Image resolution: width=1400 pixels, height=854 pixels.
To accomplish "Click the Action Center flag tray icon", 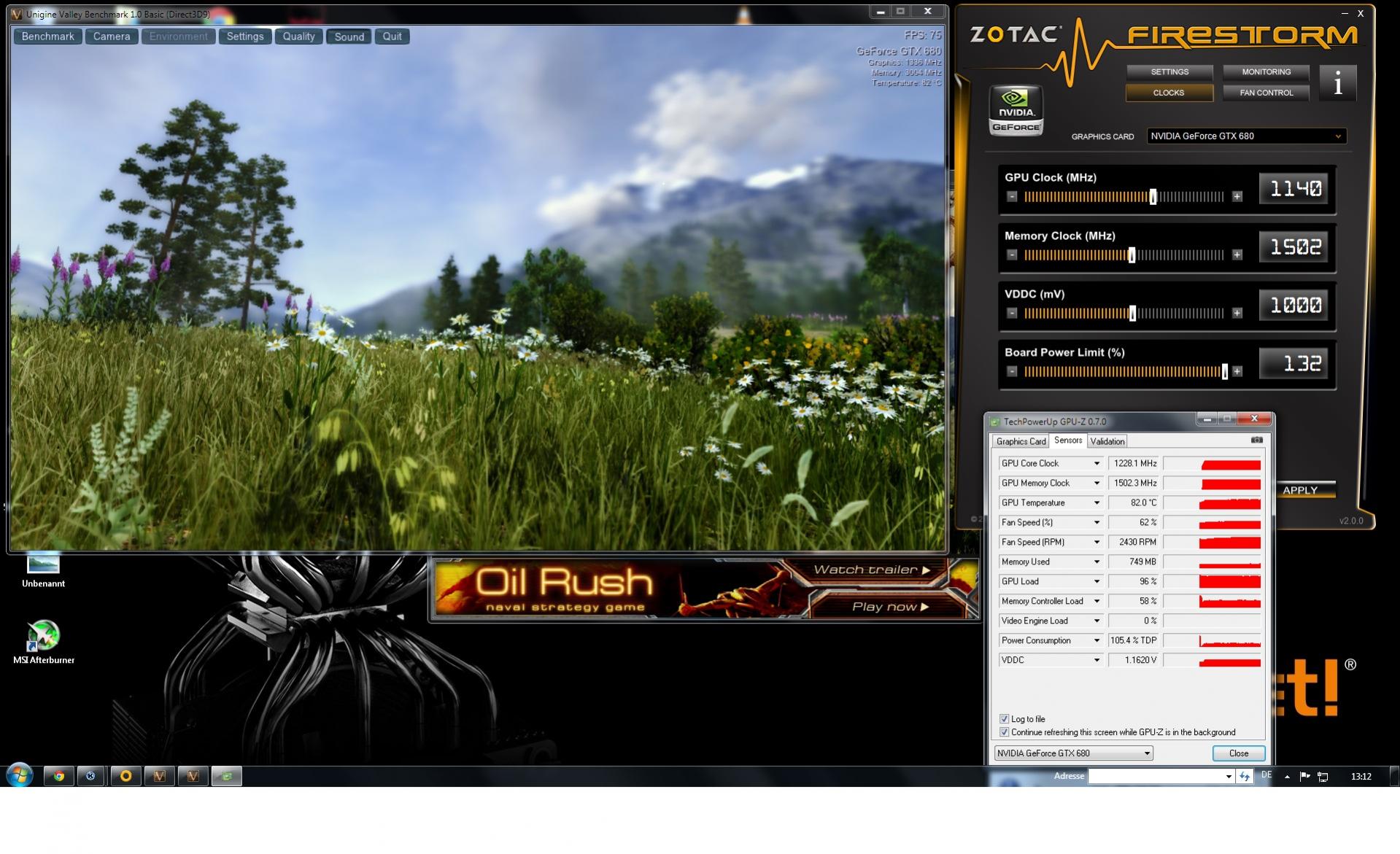I will coord(1305,776).
